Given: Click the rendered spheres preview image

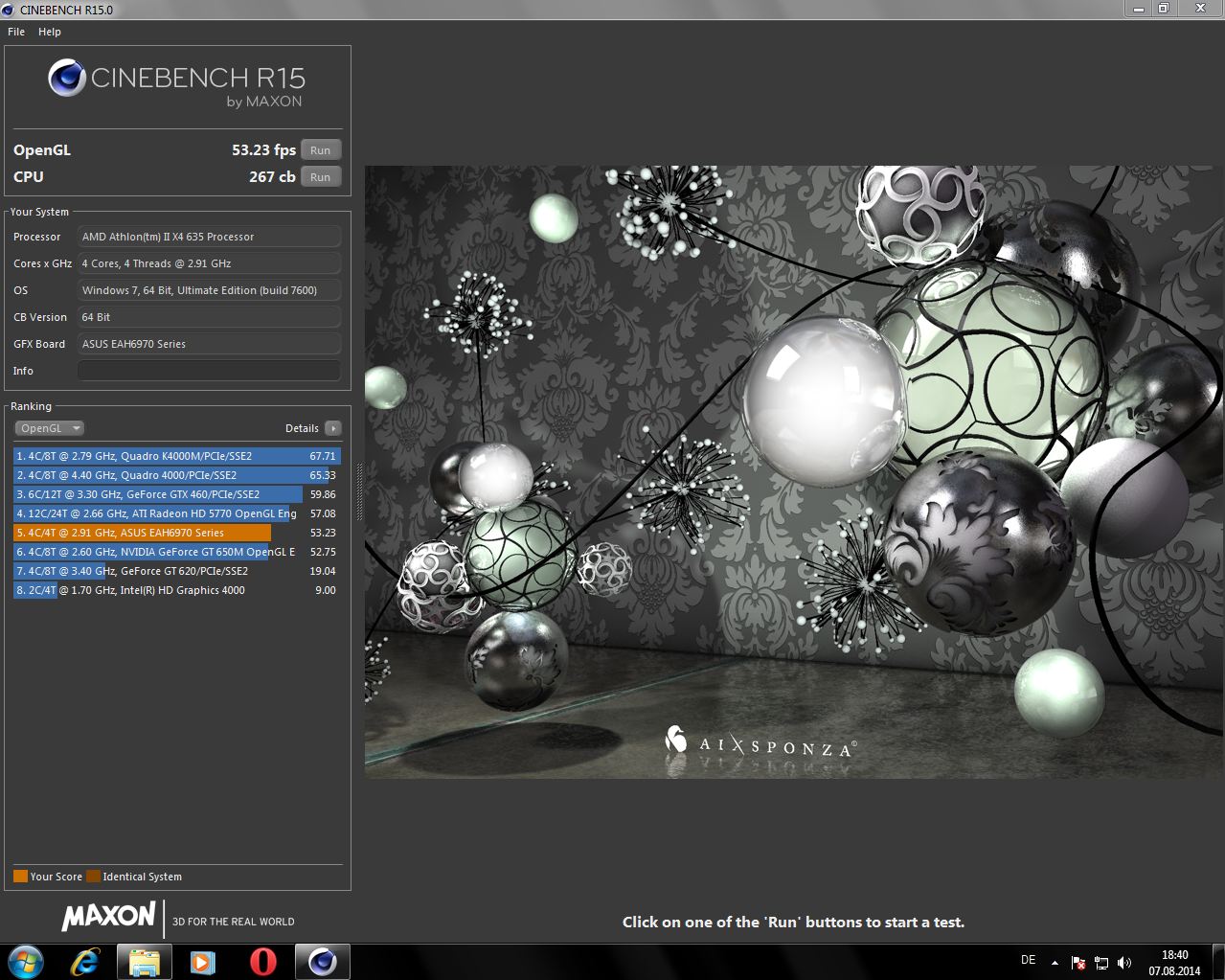Looking at the screenshot, I should coord(794,471).
